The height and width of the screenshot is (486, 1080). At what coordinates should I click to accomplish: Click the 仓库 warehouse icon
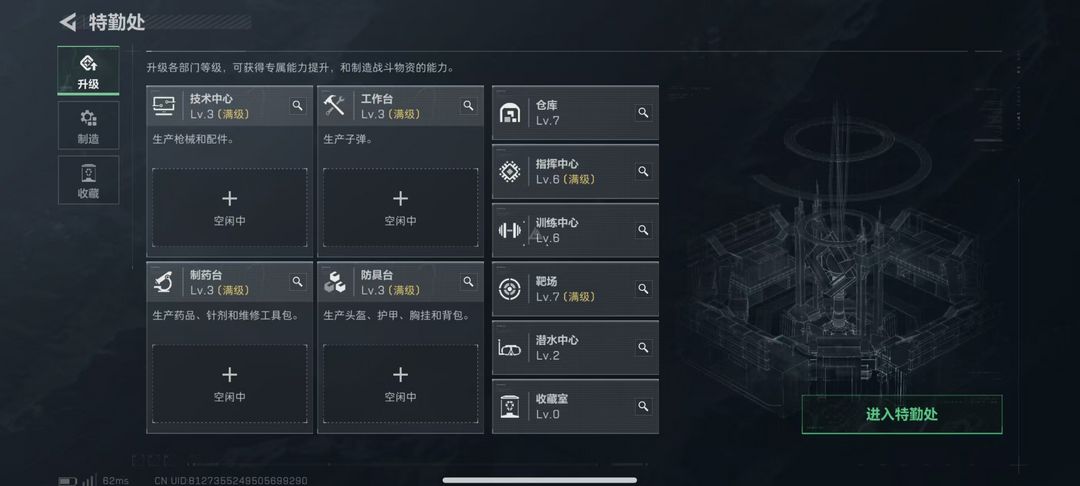pos(510,113)
